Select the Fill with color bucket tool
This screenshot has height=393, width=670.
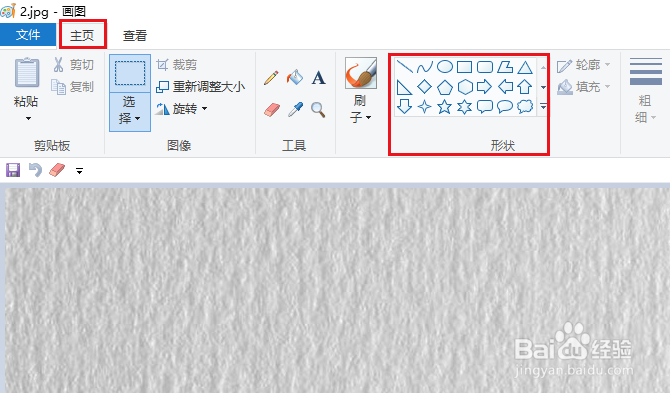[x=295, y=77]
